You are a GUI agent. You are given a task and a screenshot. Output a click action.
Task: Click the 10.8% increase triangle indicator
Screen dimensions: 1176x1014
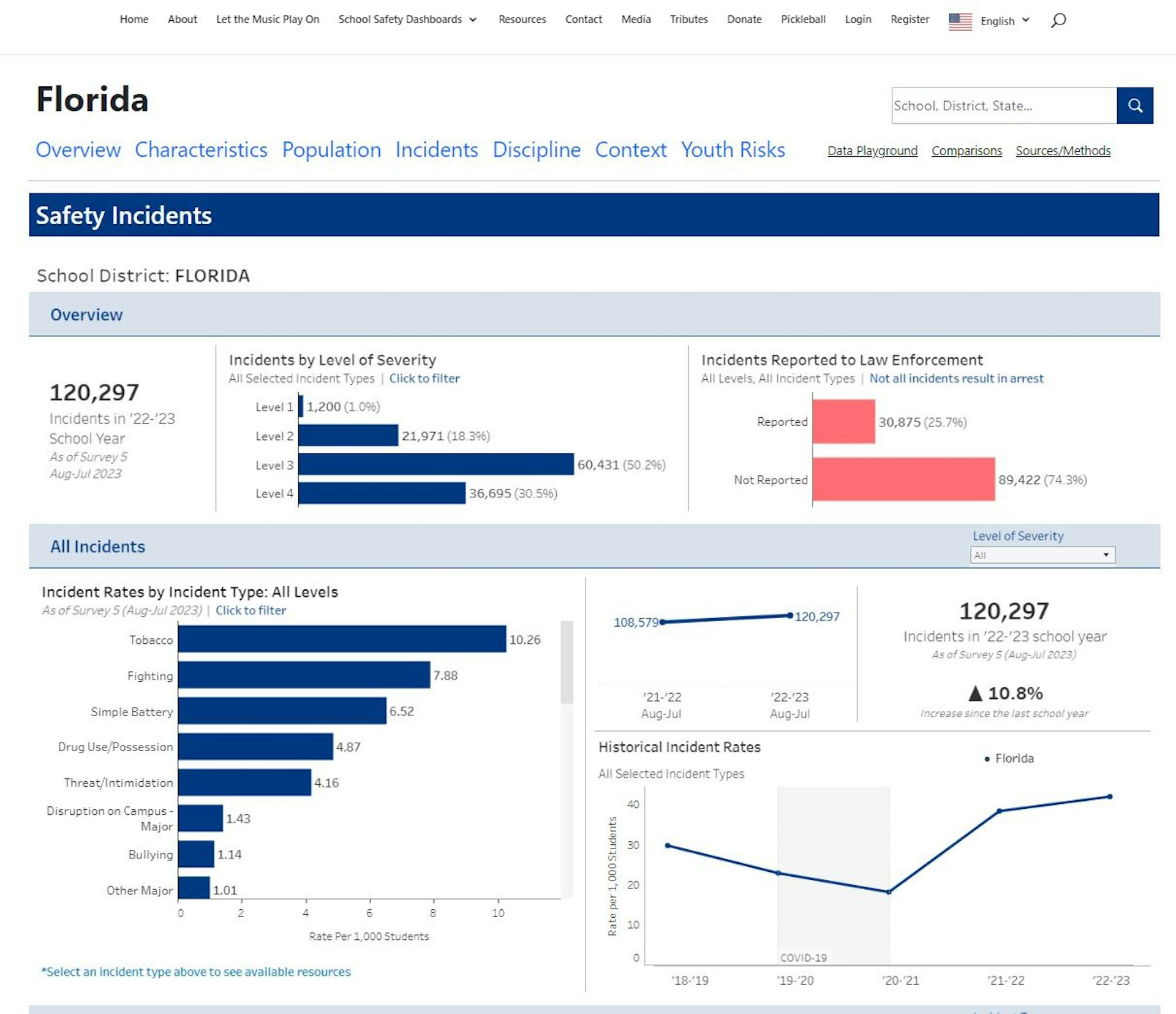click(975, 694)
